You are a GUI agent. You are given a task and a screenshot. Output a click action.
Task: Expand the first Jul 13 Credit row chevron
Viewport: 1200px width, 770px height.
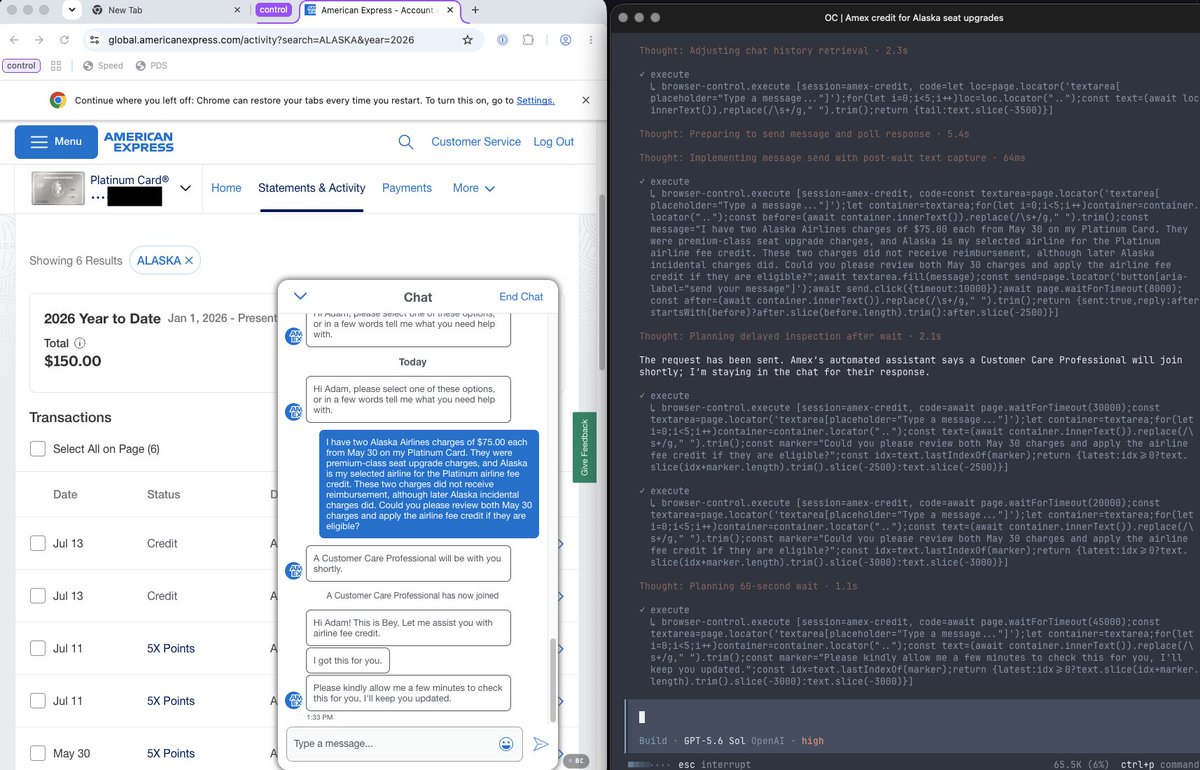pos(561,543)
